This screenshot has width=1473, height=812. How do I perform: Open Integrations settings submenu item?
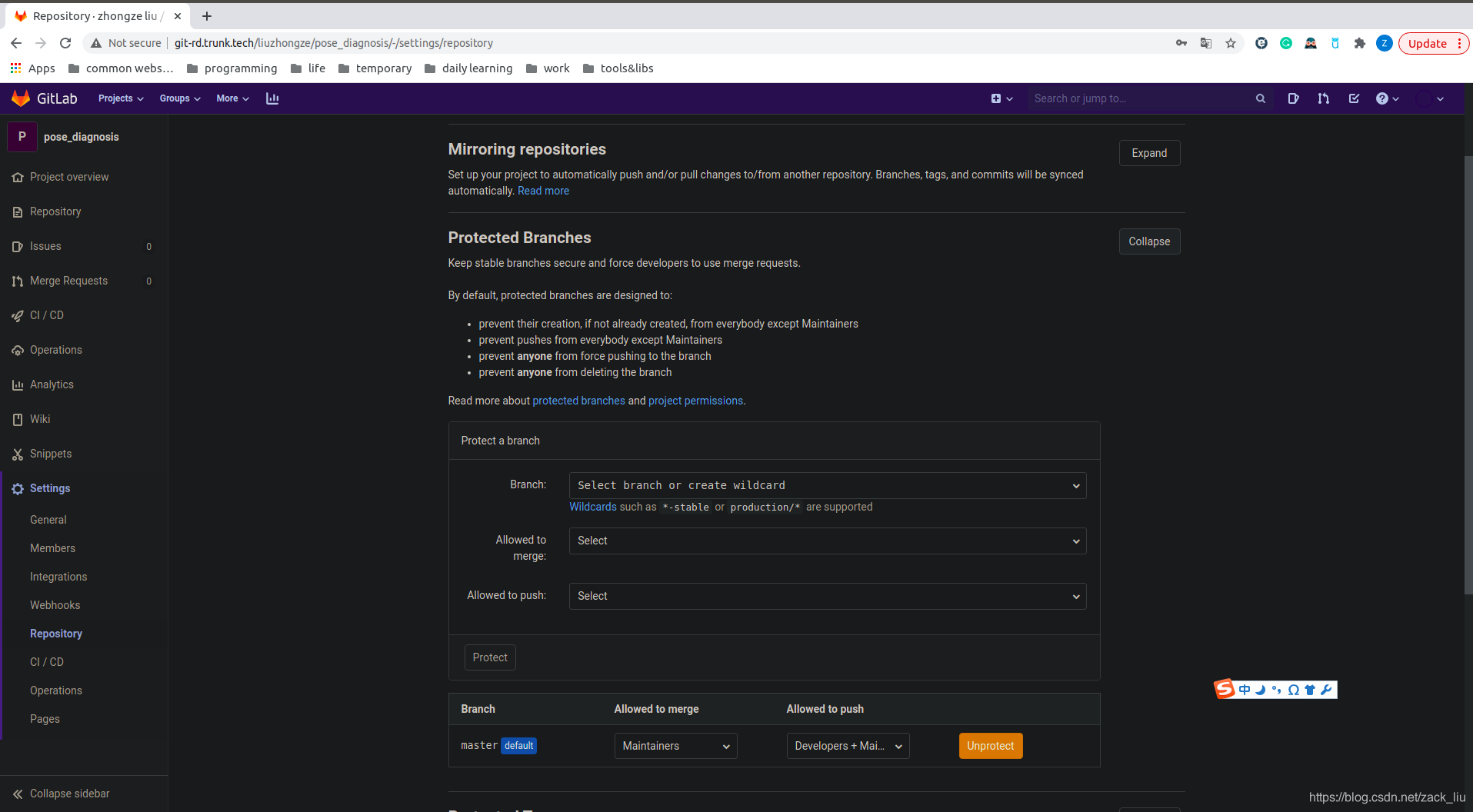point(58,577)
